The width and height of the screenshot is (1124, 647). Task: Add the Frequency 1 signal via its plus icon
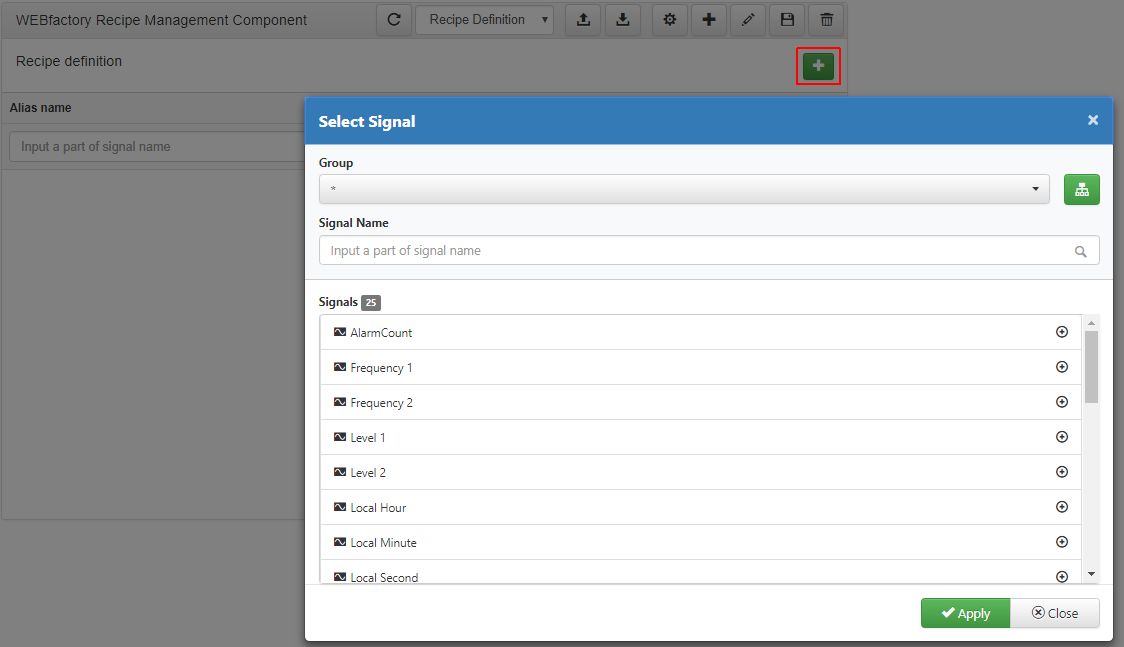(x=1062, y=367)
